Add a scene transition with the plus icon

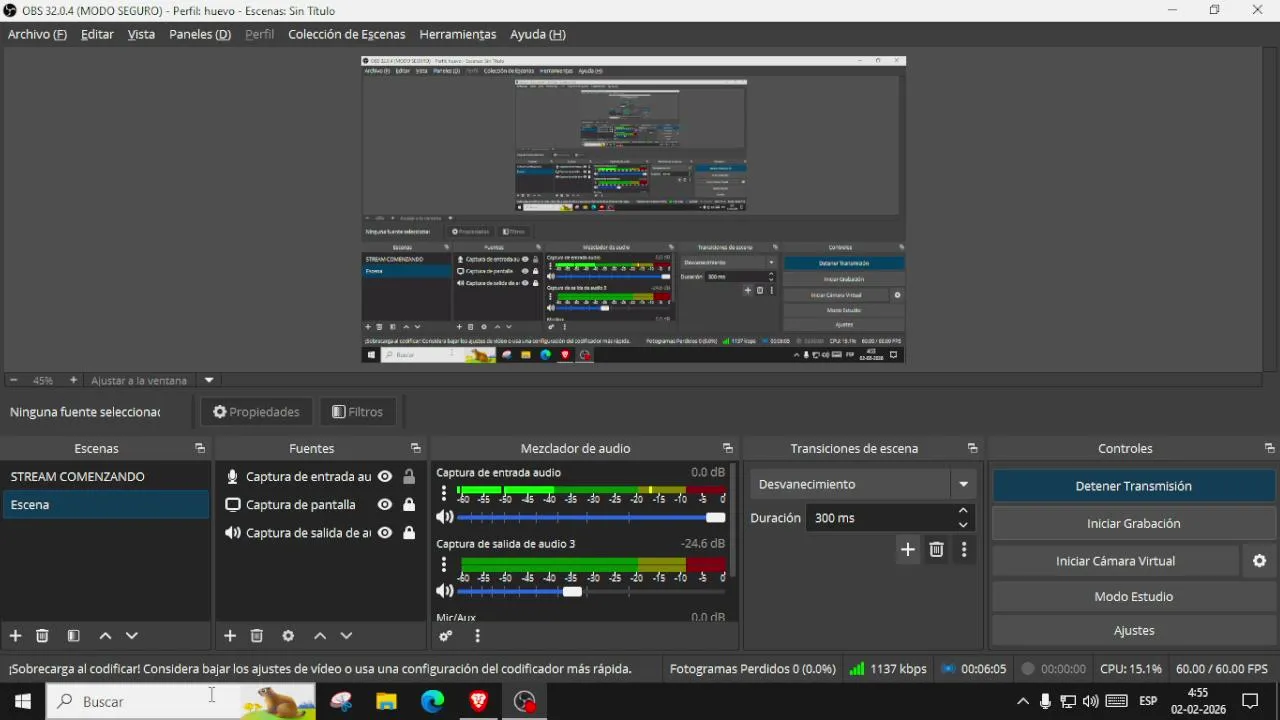pyautogui.click(x=908, y=549)
